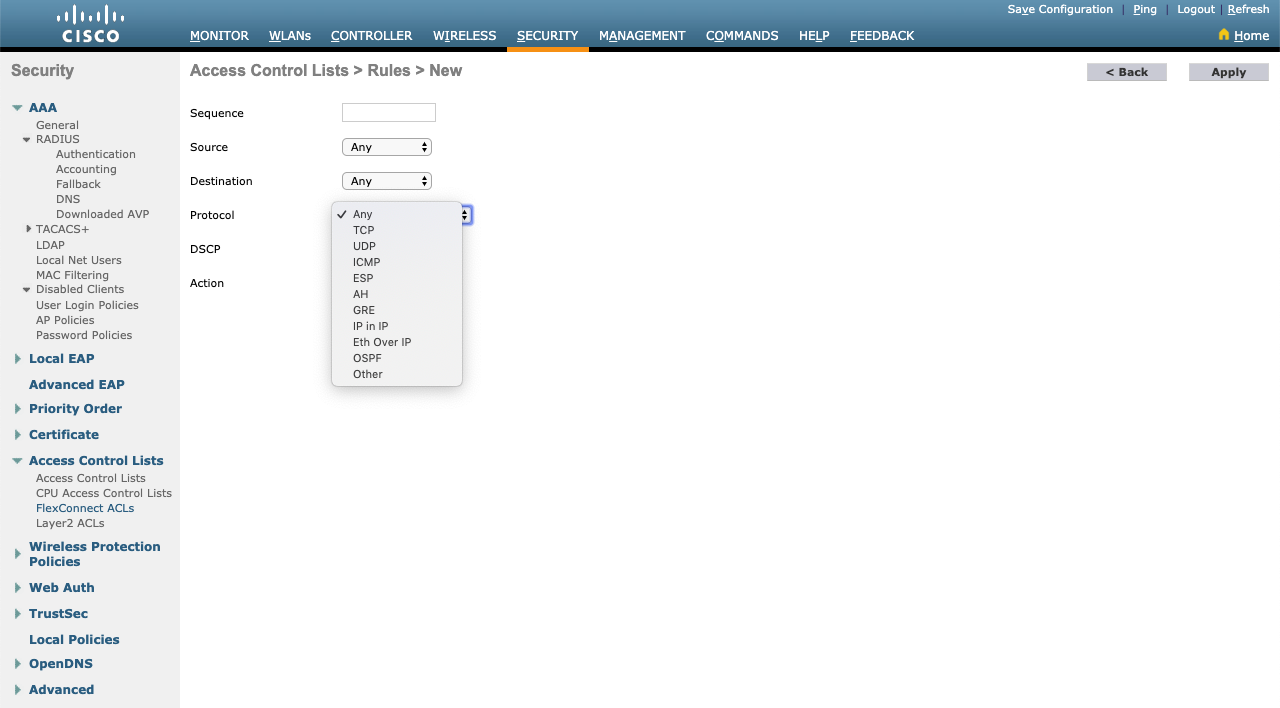
Task: Collapse the AAA section
Action: click(x=16, y=107)
